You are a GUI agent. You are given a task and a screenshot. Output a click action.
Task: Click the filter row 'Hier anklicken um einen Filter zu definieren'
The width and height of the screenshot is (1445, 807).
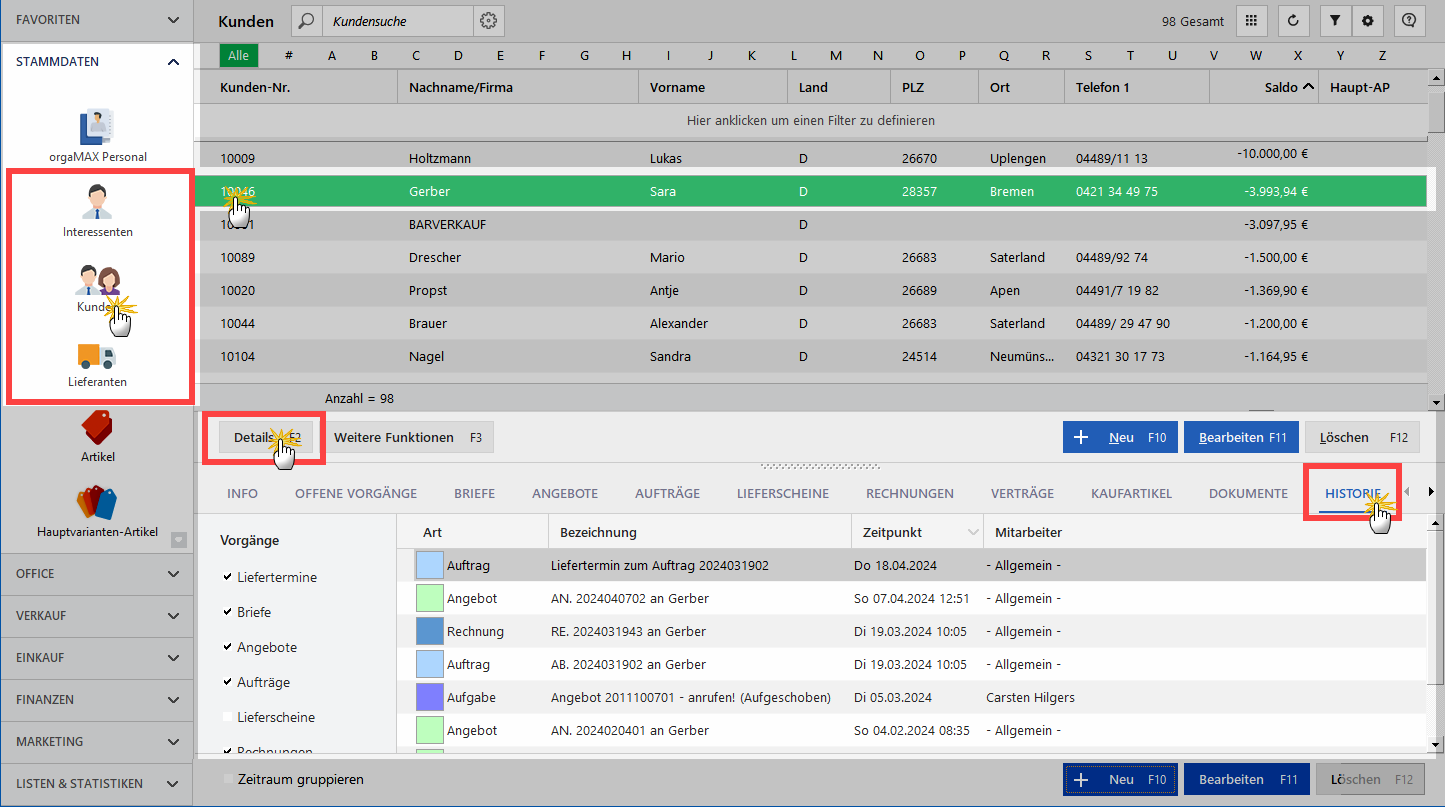811,120
